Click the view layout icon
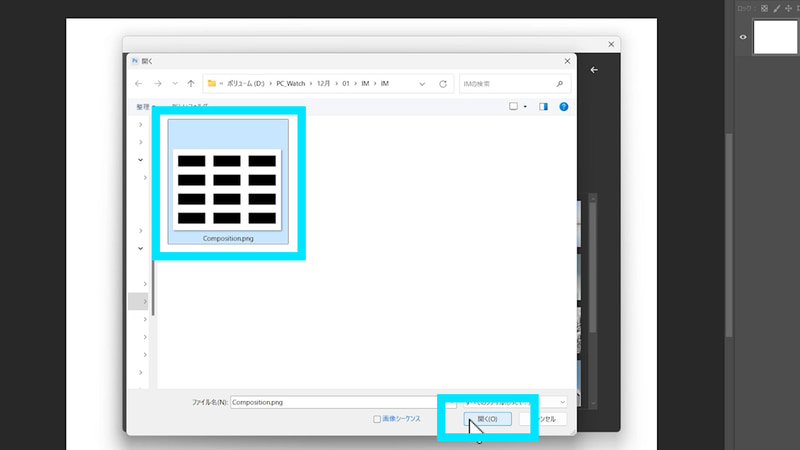Viewport: 800px width, 450px height. click(x=513, y=106)
